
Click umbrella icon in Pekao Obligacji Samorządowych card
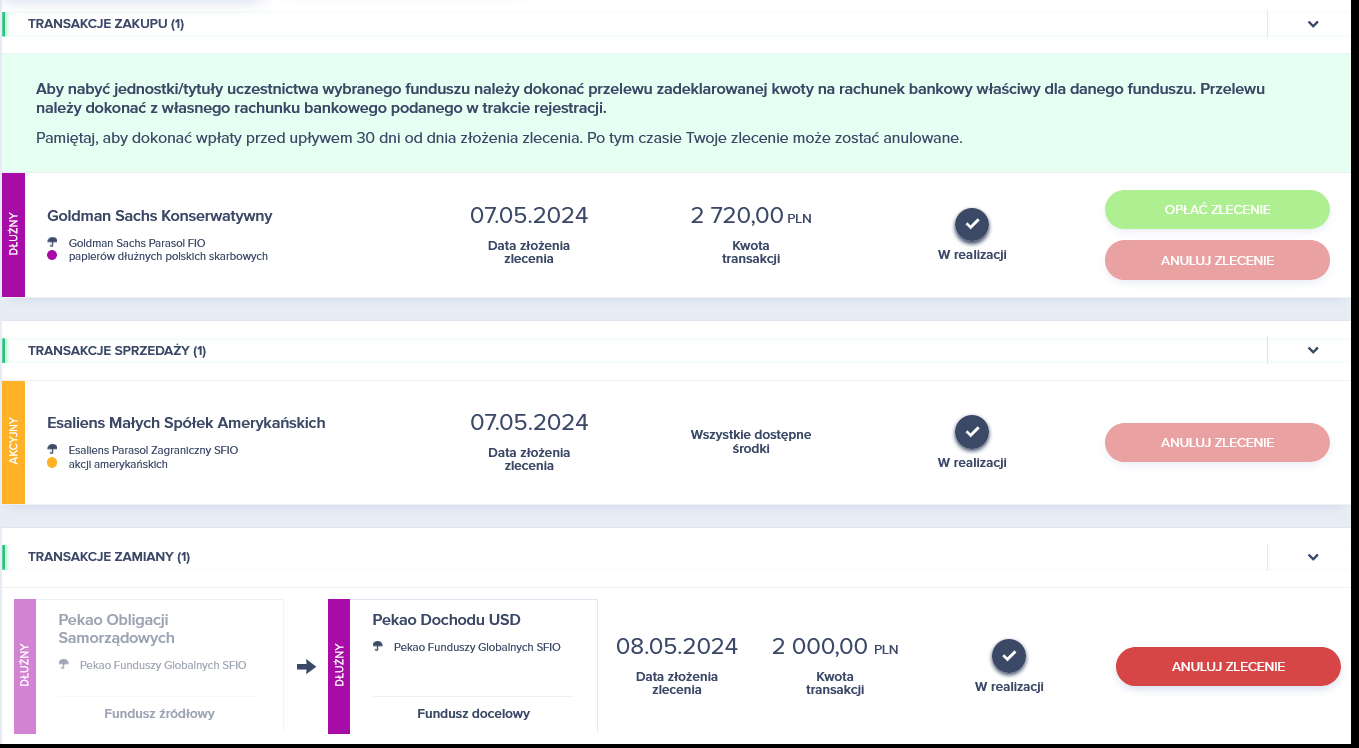64,664
